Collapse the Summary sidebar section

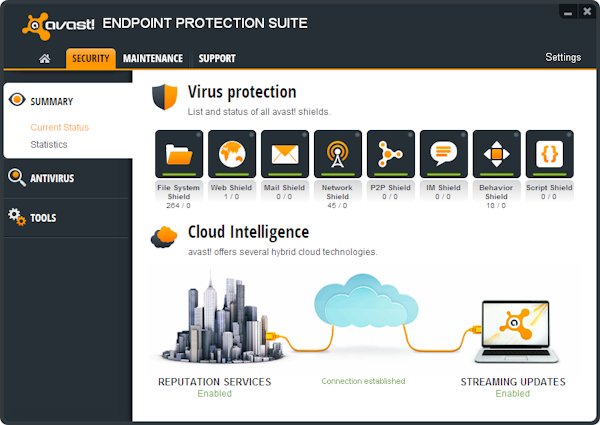pyautogui.click(x=51, y=101)
